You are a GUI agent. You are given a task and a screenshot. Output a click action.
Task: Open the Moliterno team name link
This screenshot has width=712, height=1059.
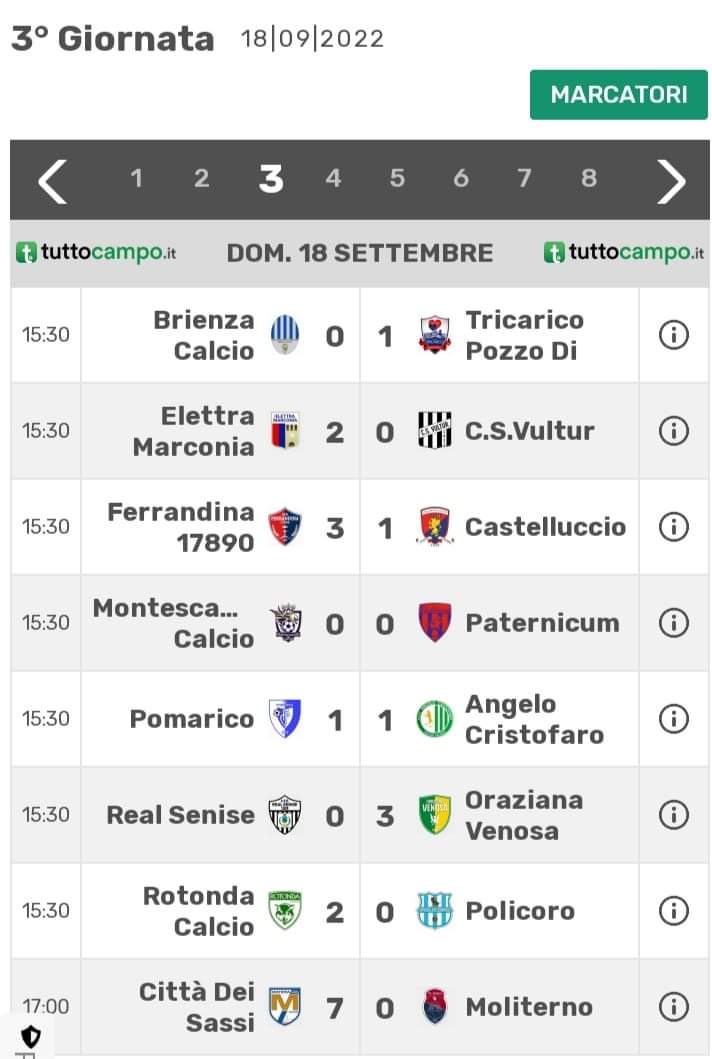click(529, 1006)
